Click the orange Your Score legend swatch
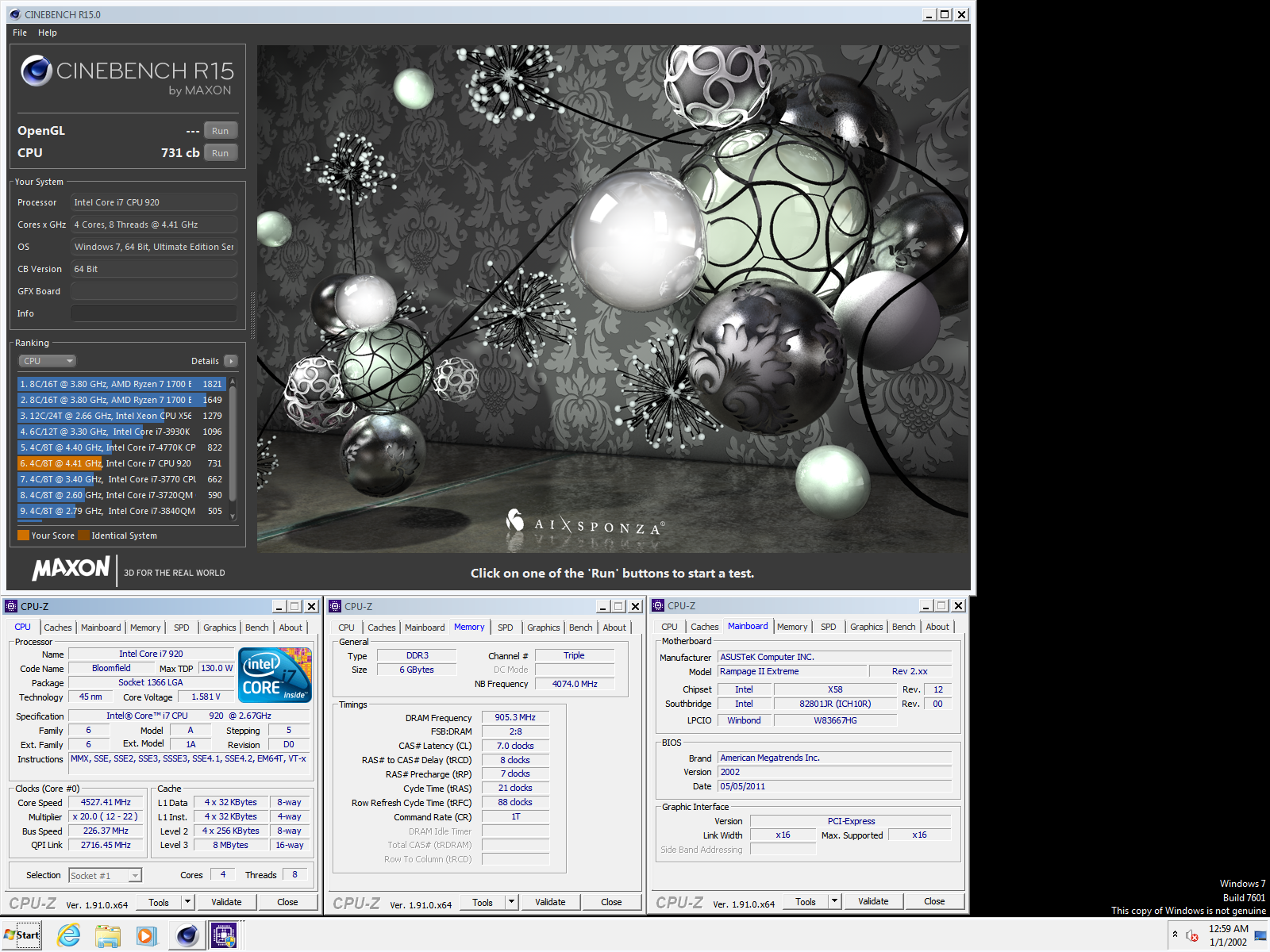The height and width of the screenshot is (952, 1270). click(x=23, y=535)
